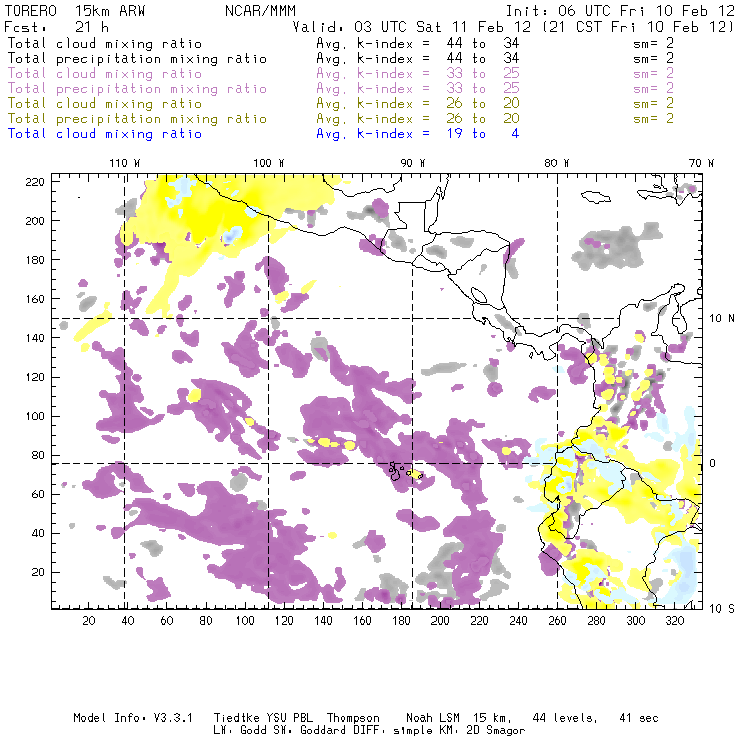Viewport: 740px width, 740px height.
Task: Click 'Avg. k-index = 26 to 20' beside olive precipitation row
Action: [x=418, y=119]
